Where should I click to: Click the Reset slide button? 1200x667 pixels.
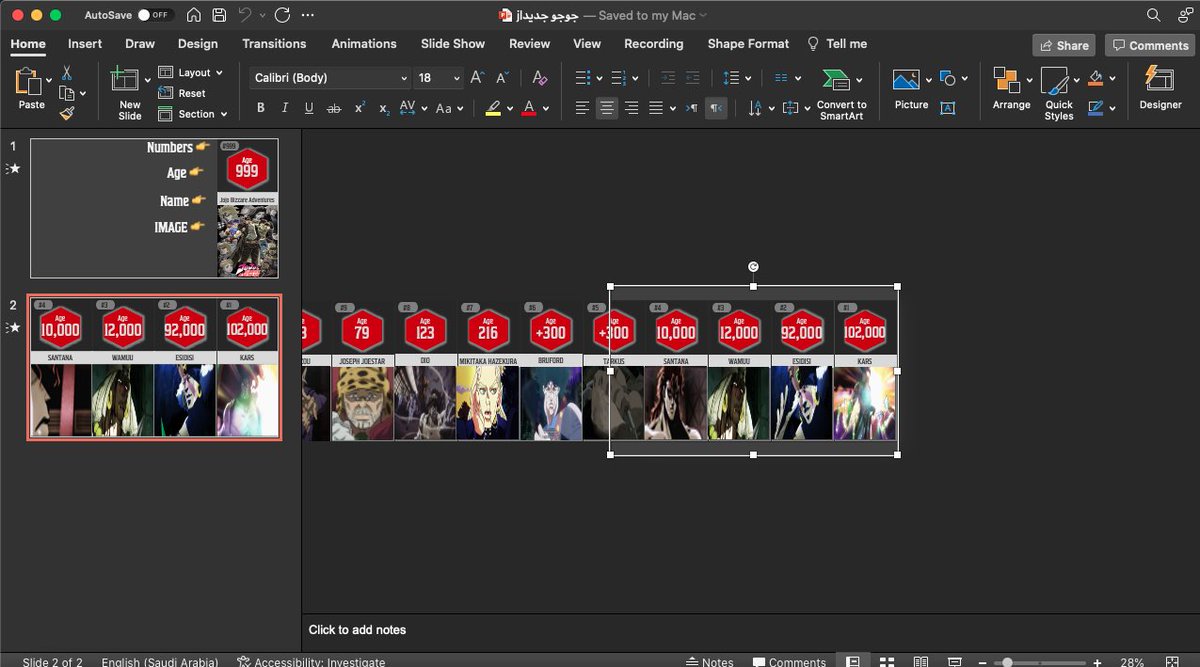click(x=183, y=93)
